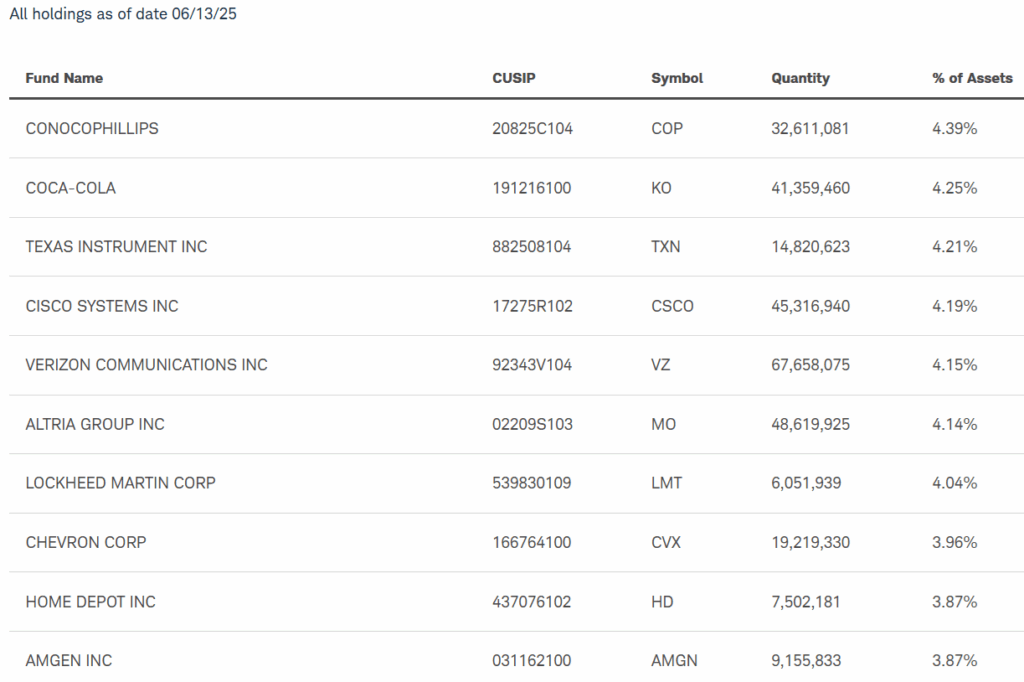Click CUSIP value 437076102

tap(532, 602)
